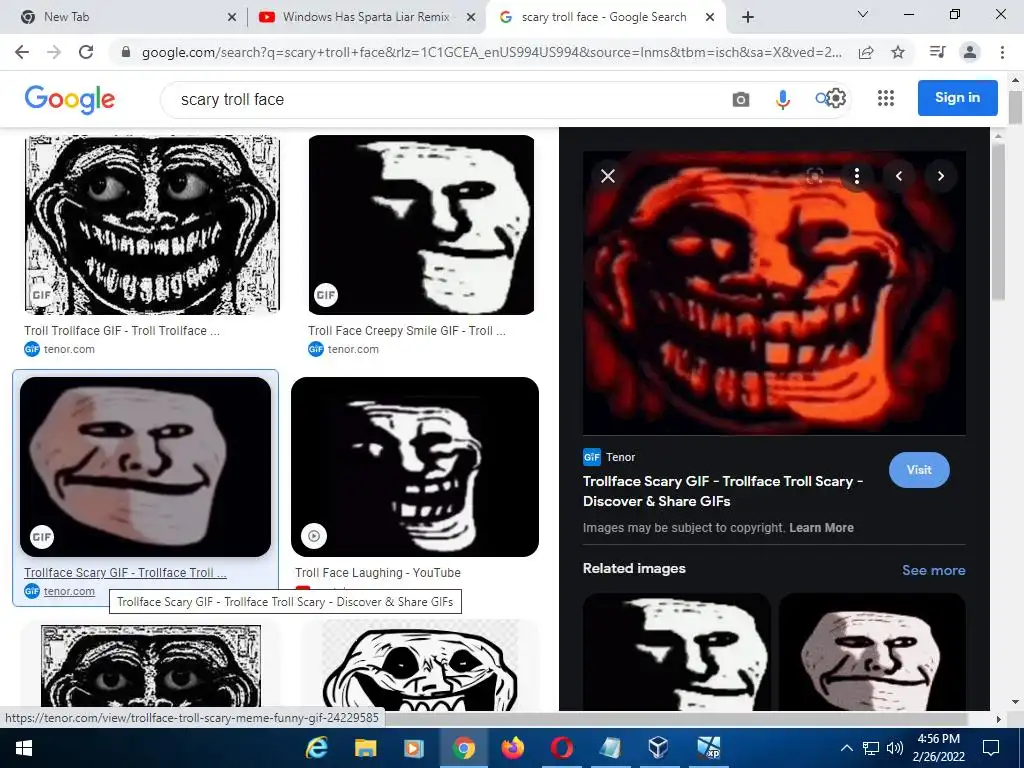This screenshot has width=1024, height=768.
Task: Open the tab search chevron
Action: 863,14
